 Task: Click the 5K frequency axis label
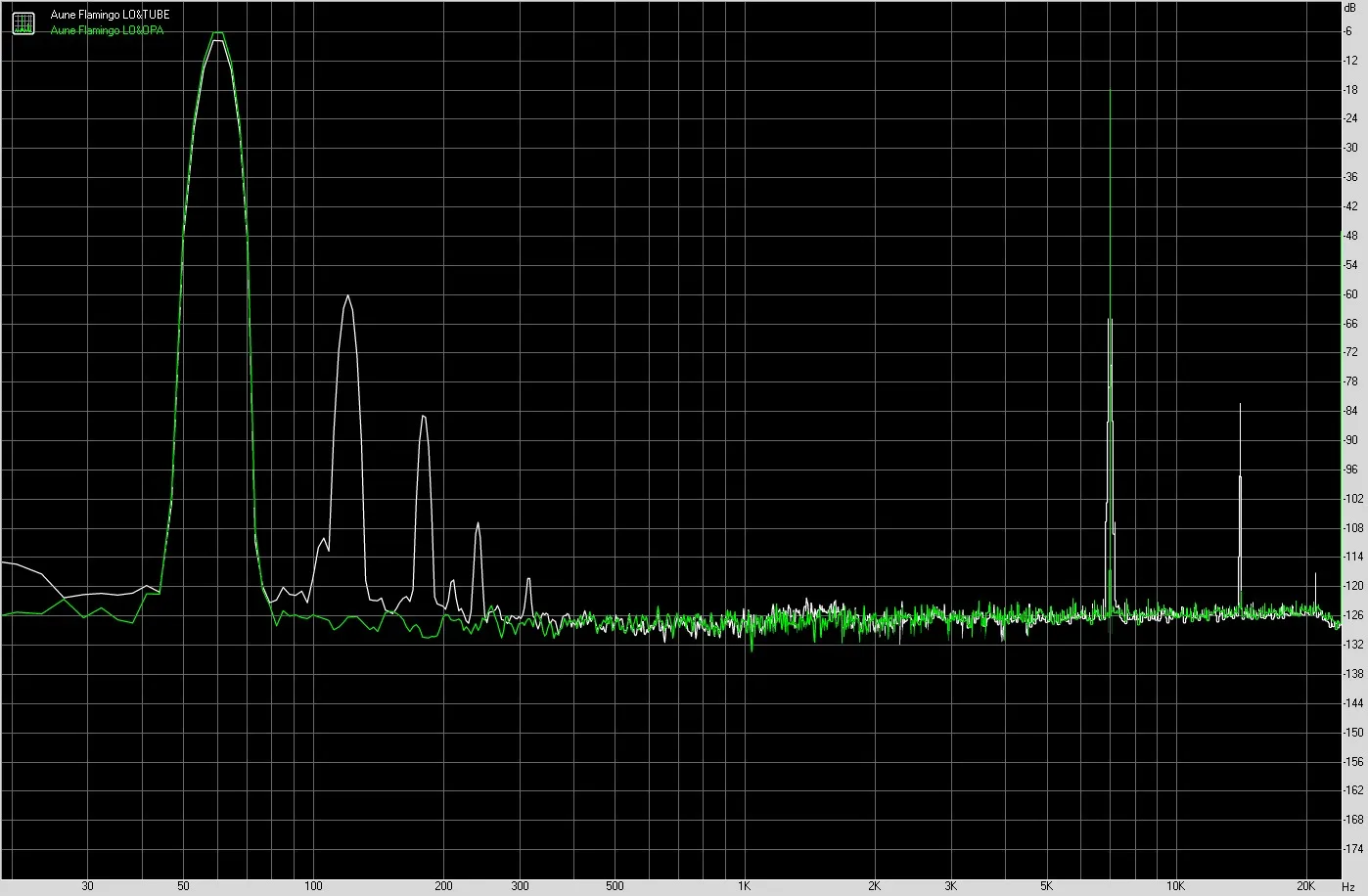(1046, 886)
